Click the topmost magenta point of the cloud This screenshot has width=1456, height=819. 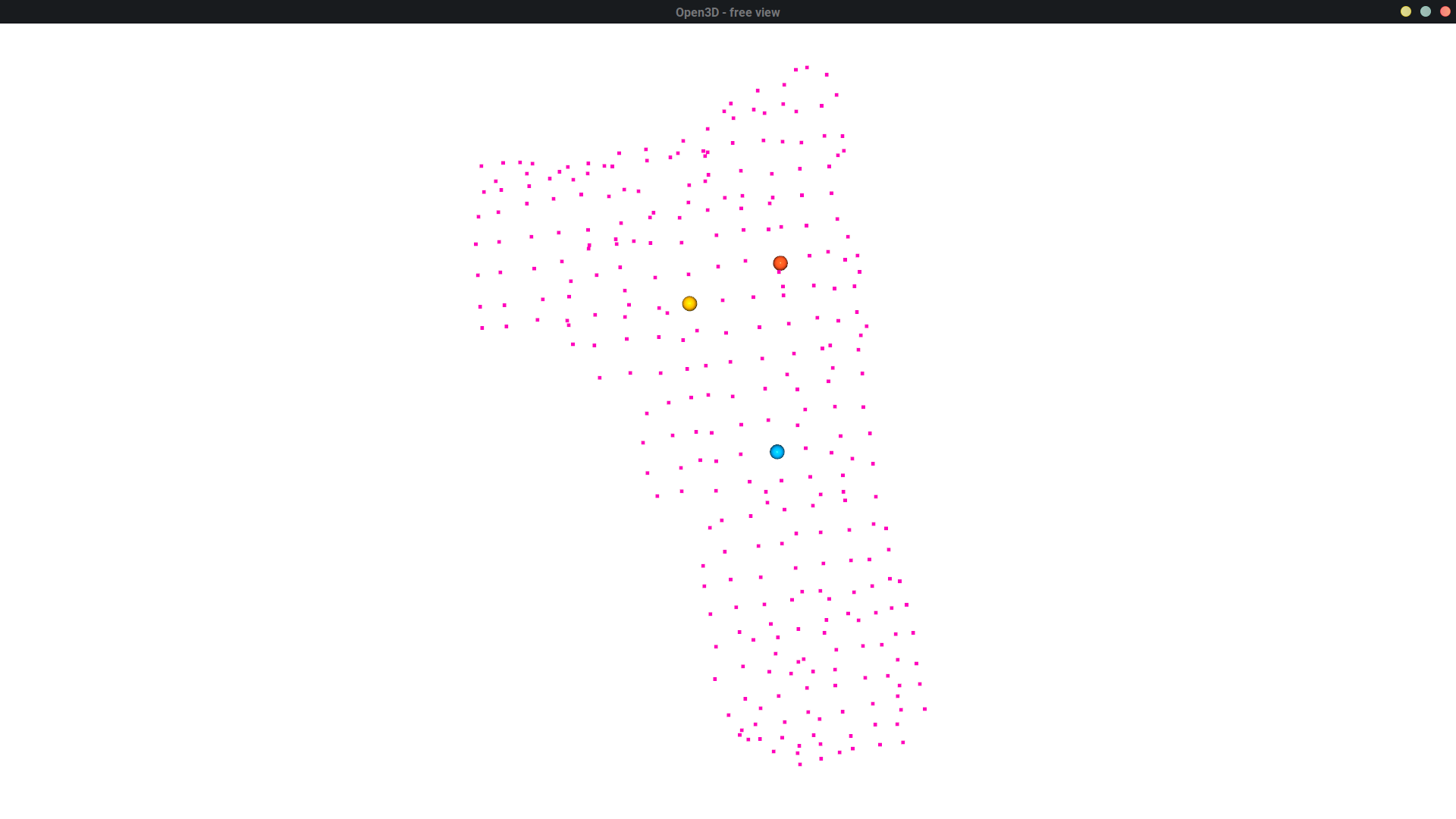click(807, 67)
